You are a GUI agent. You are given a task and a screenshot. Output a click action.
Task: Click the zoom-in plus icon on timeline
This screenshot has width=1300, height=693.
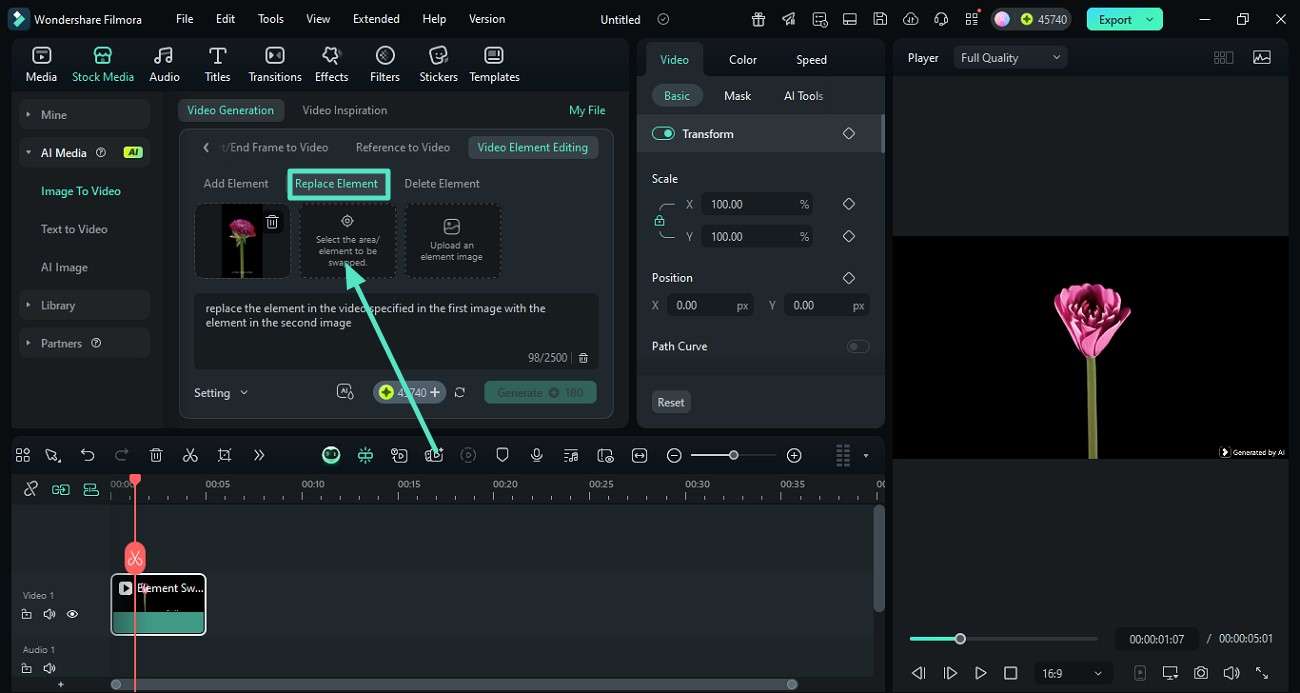coord(794,455)
